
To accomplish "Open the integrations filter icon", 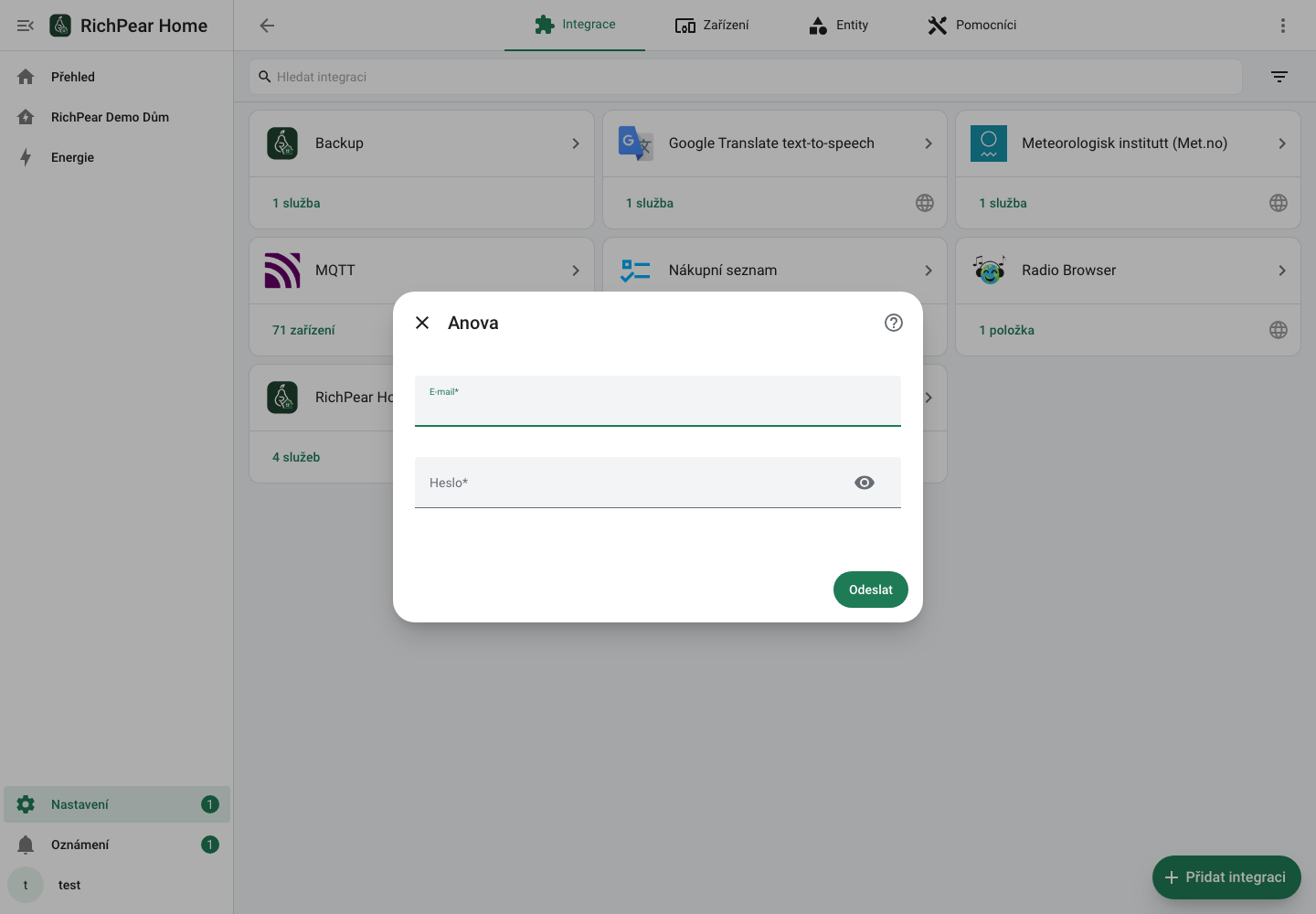I will click(1279, 77).
